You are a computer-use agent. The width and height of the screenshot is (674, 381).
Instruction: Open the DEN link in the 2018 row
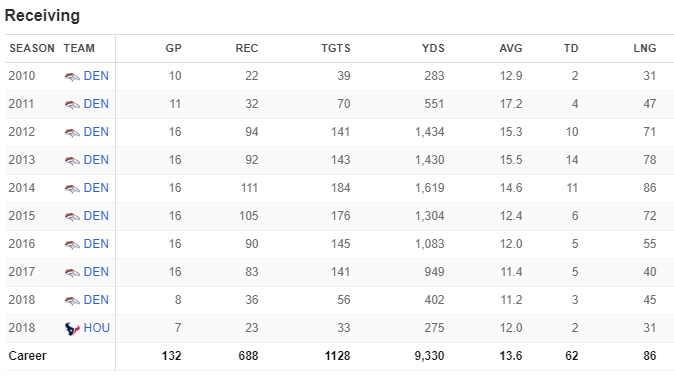click(96, 300)
